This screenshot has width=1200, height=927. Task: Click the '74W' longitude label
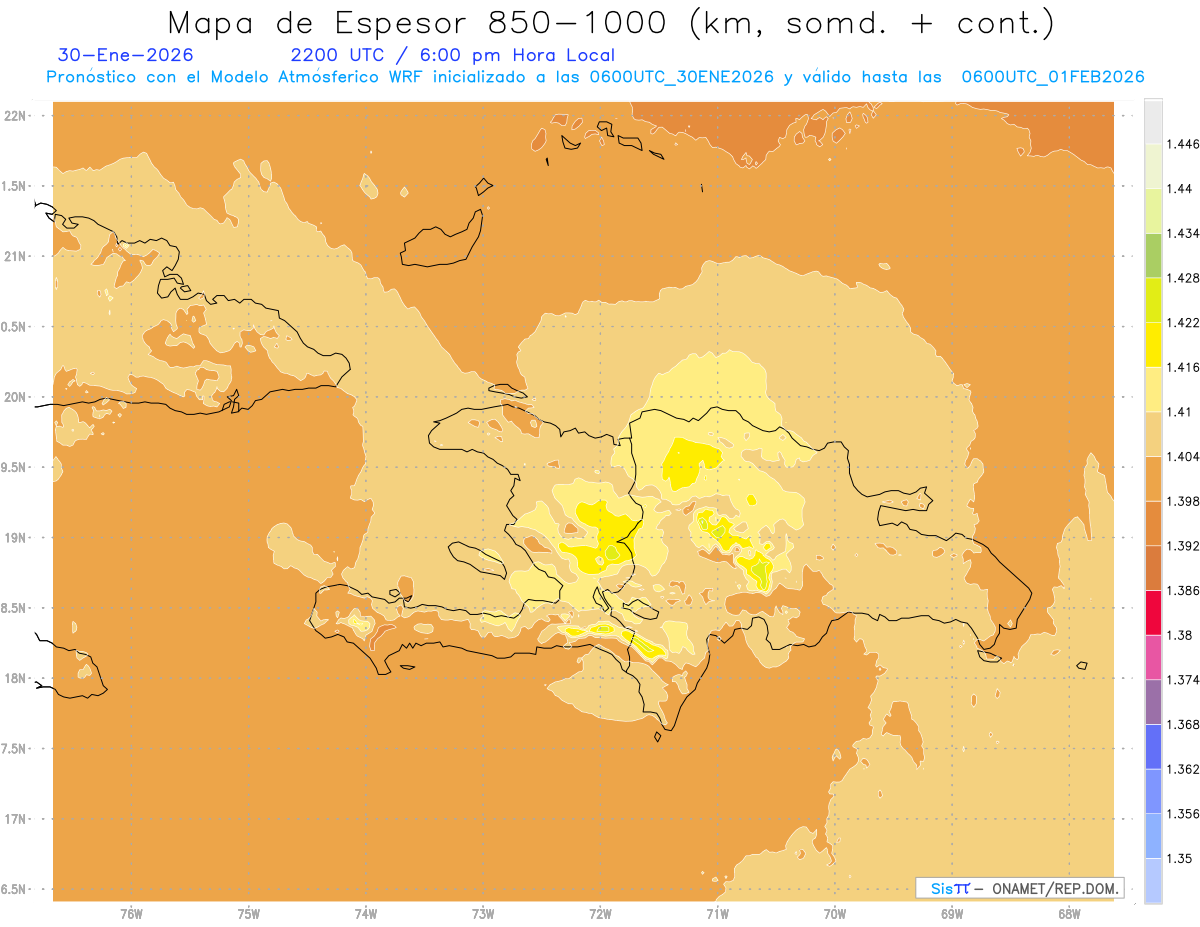366,913
